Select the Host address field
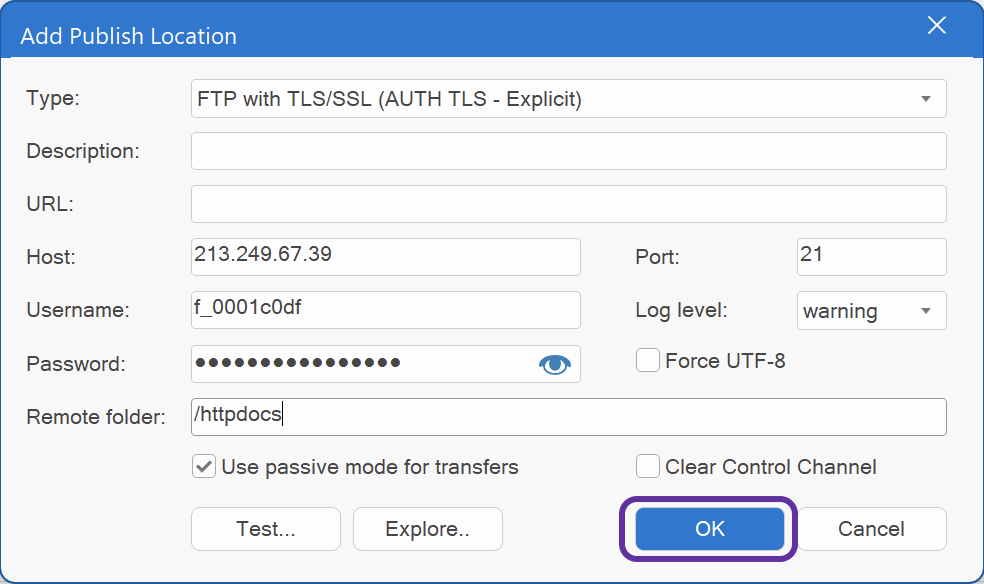984x584 pixels. pyautogui.click(x=385, y=257)
